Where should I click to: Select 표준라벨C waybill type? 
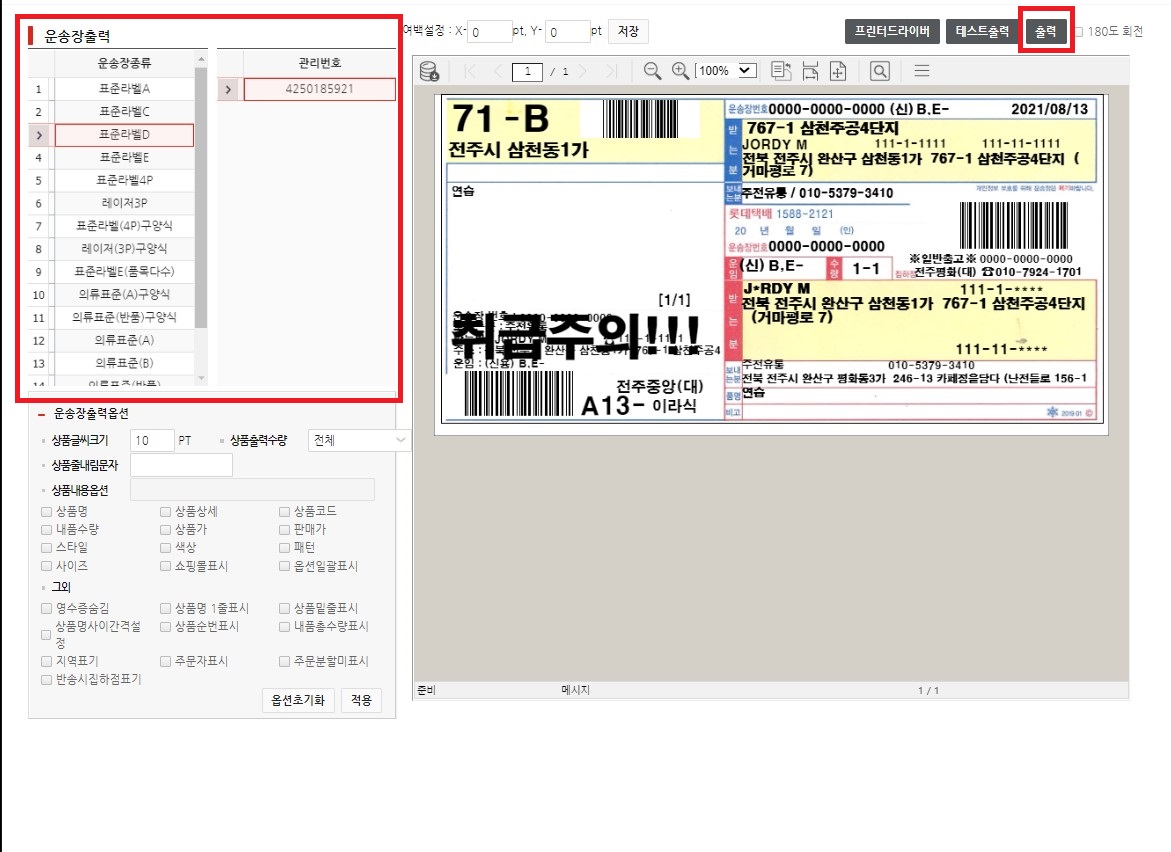click(124, 112)
